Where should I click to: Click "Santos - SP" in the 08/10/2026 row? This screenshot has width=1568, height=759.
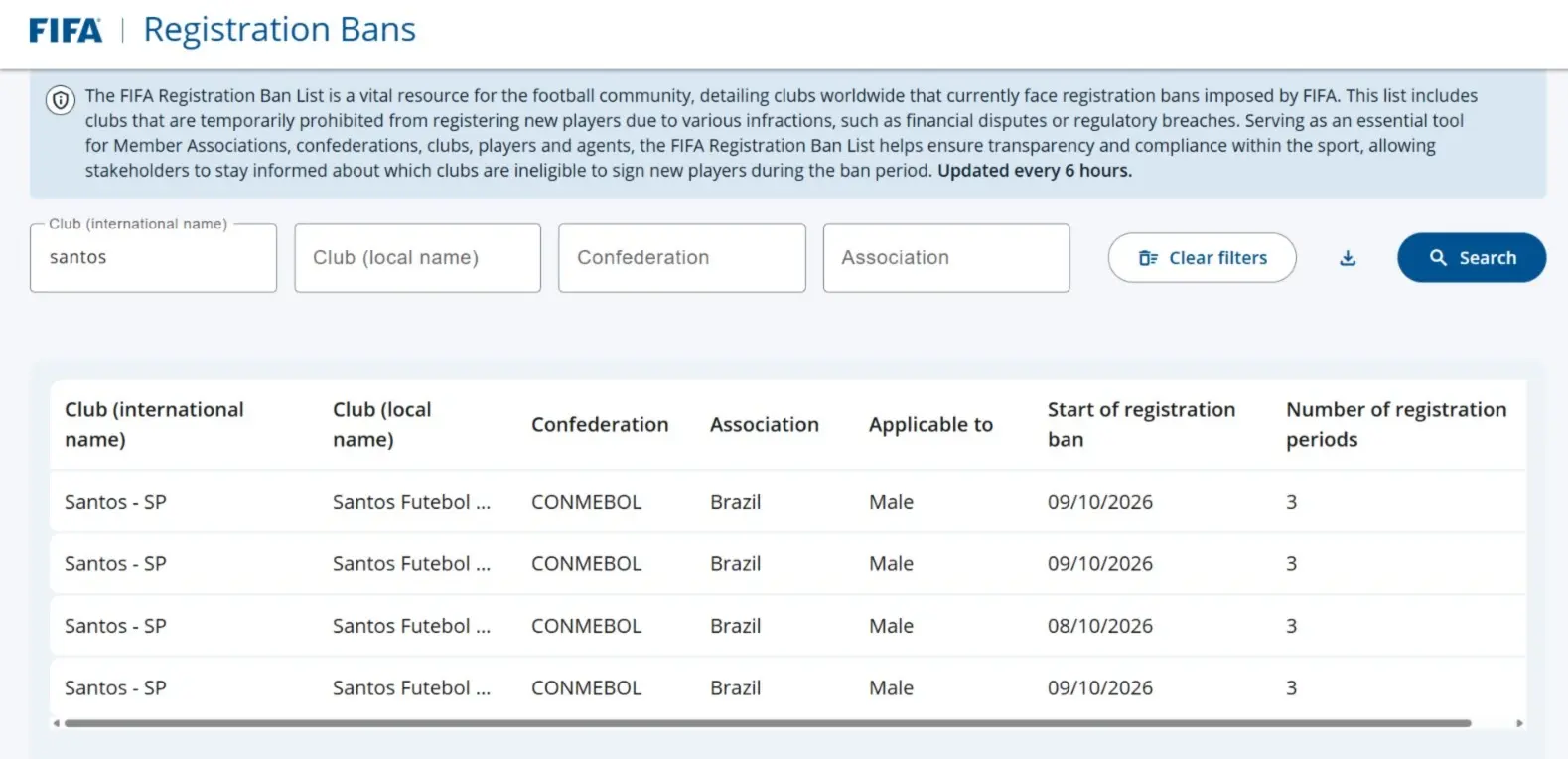pos(115,626)
